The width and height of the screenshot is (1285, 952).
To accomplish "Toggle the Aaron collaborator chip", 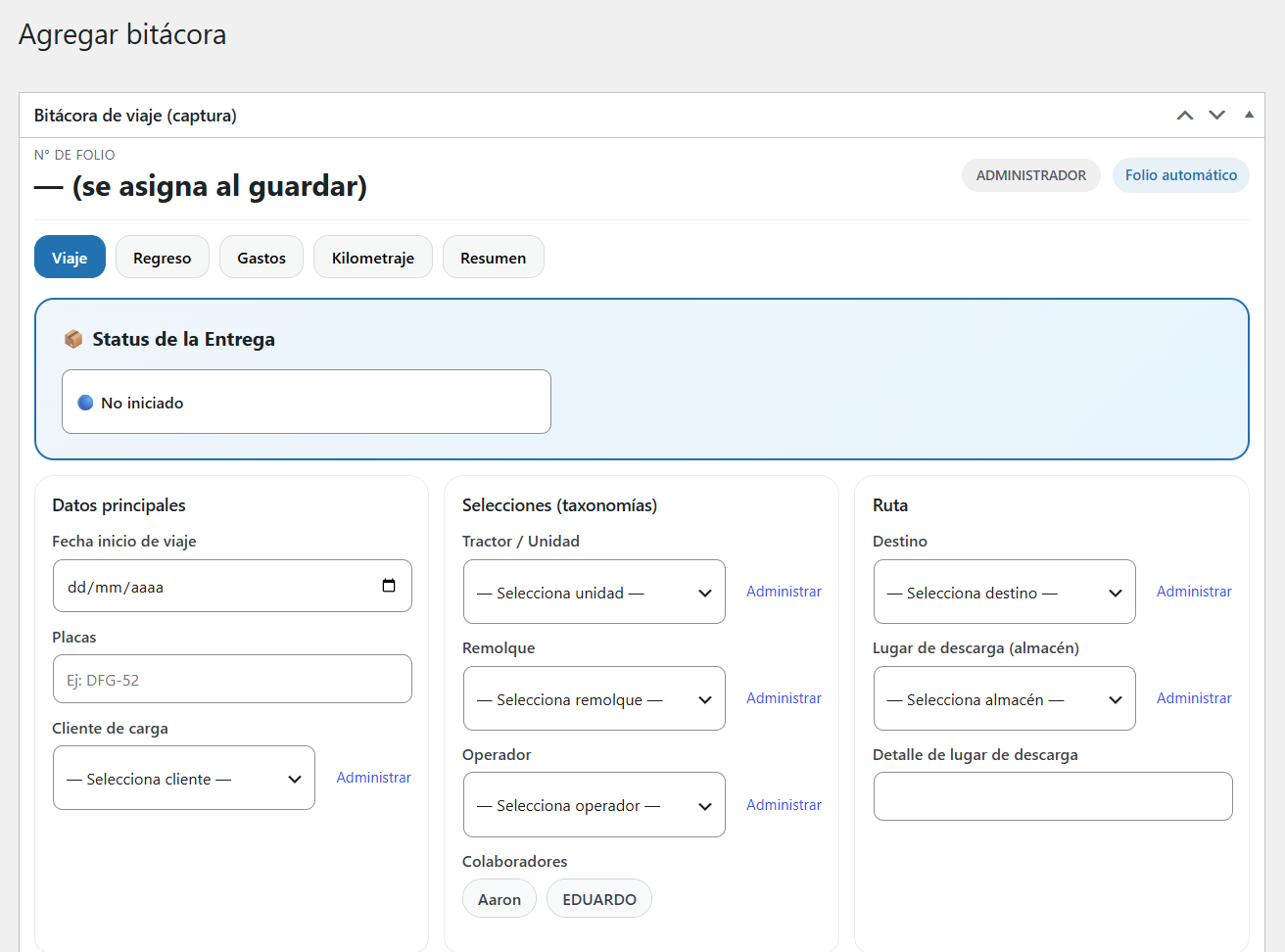I will pyautogui.click(x=500, y=898).
